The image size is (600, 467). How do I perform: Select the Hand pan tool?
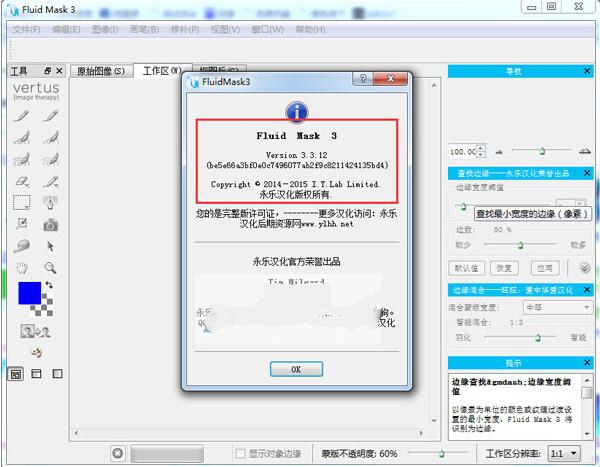coord(22,268)
